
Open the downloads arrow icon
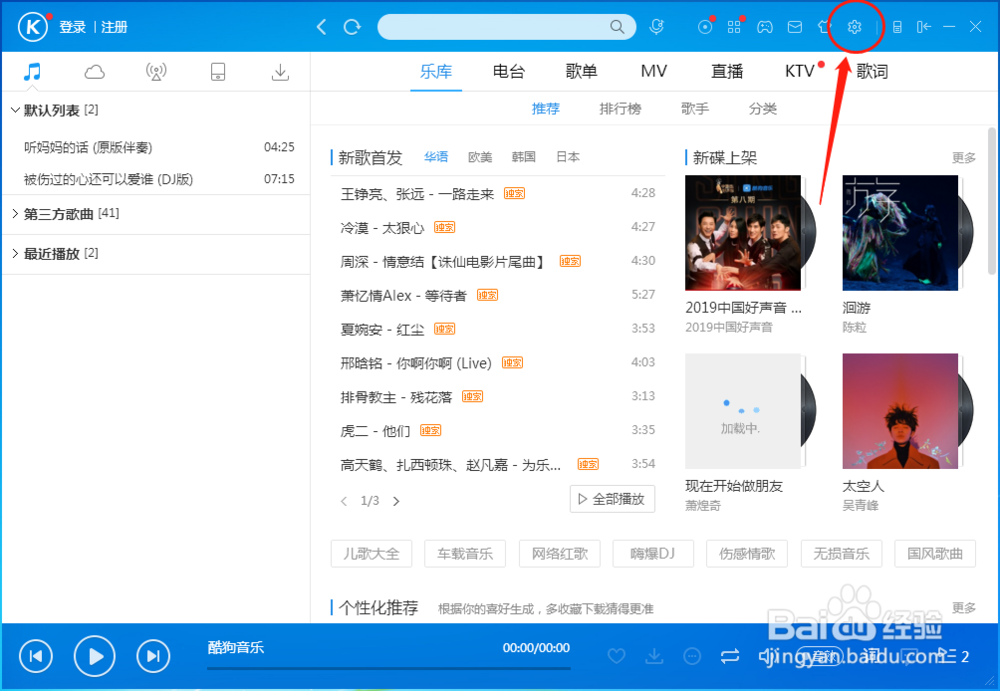tap(280, 71)
